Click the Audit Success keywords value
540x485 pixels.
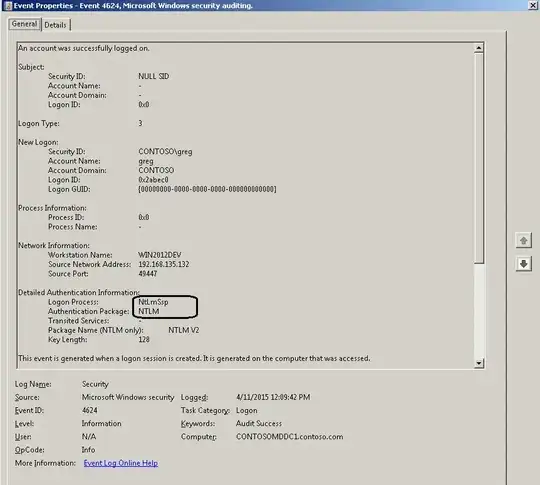(259, 424)
